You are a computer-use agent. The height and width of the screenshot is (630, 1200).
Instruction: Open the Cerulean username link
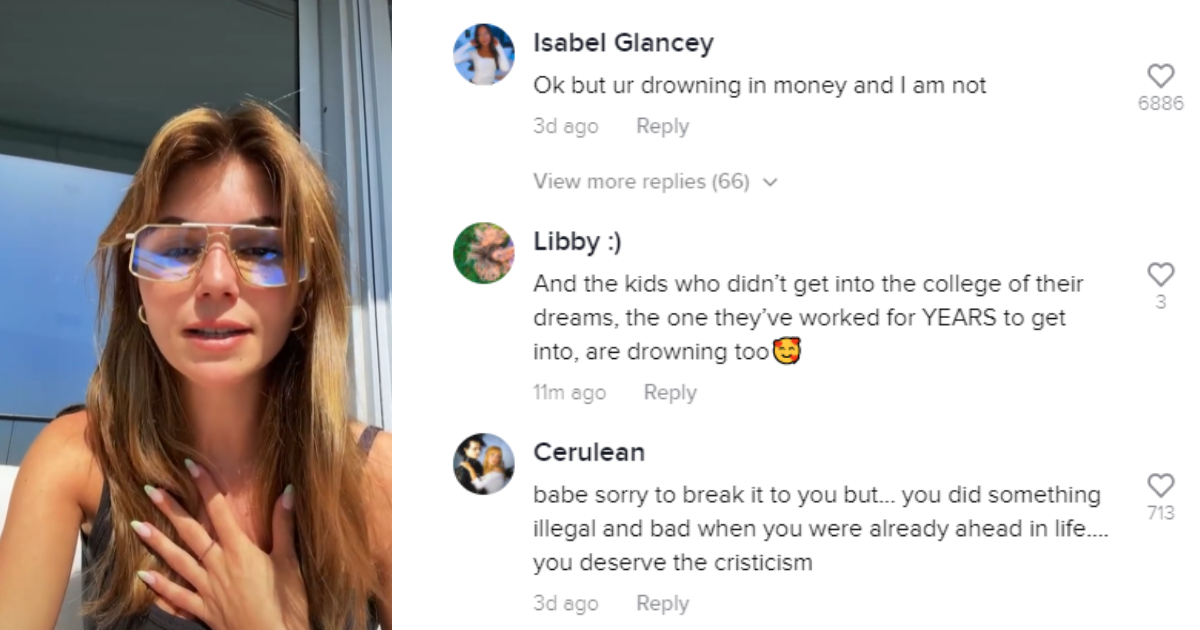(x=589, y=452)
